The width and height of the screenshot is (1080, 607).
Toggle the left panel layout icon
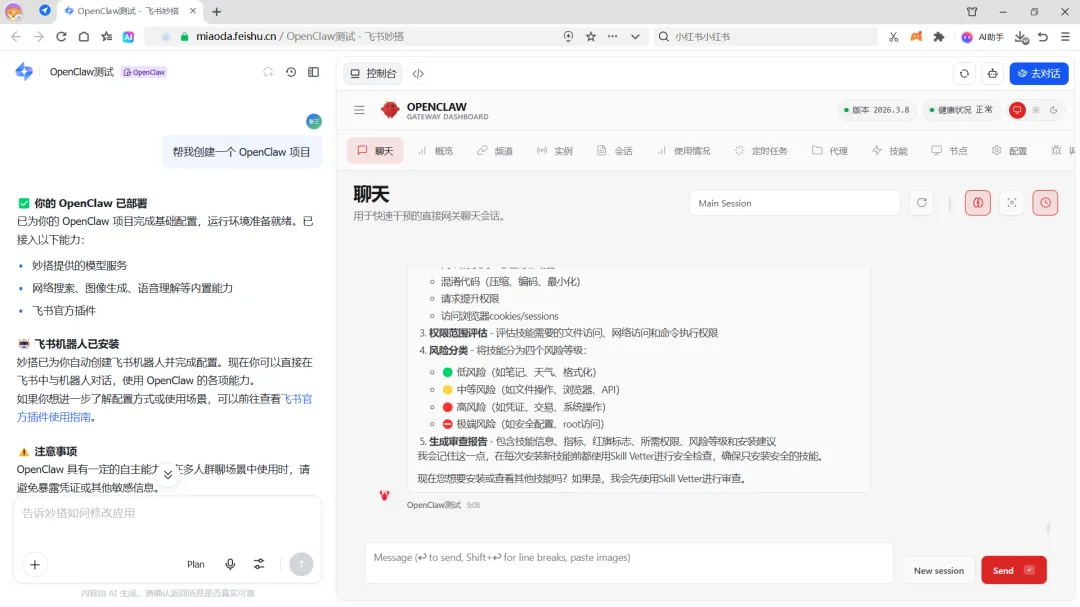point(313,72)
